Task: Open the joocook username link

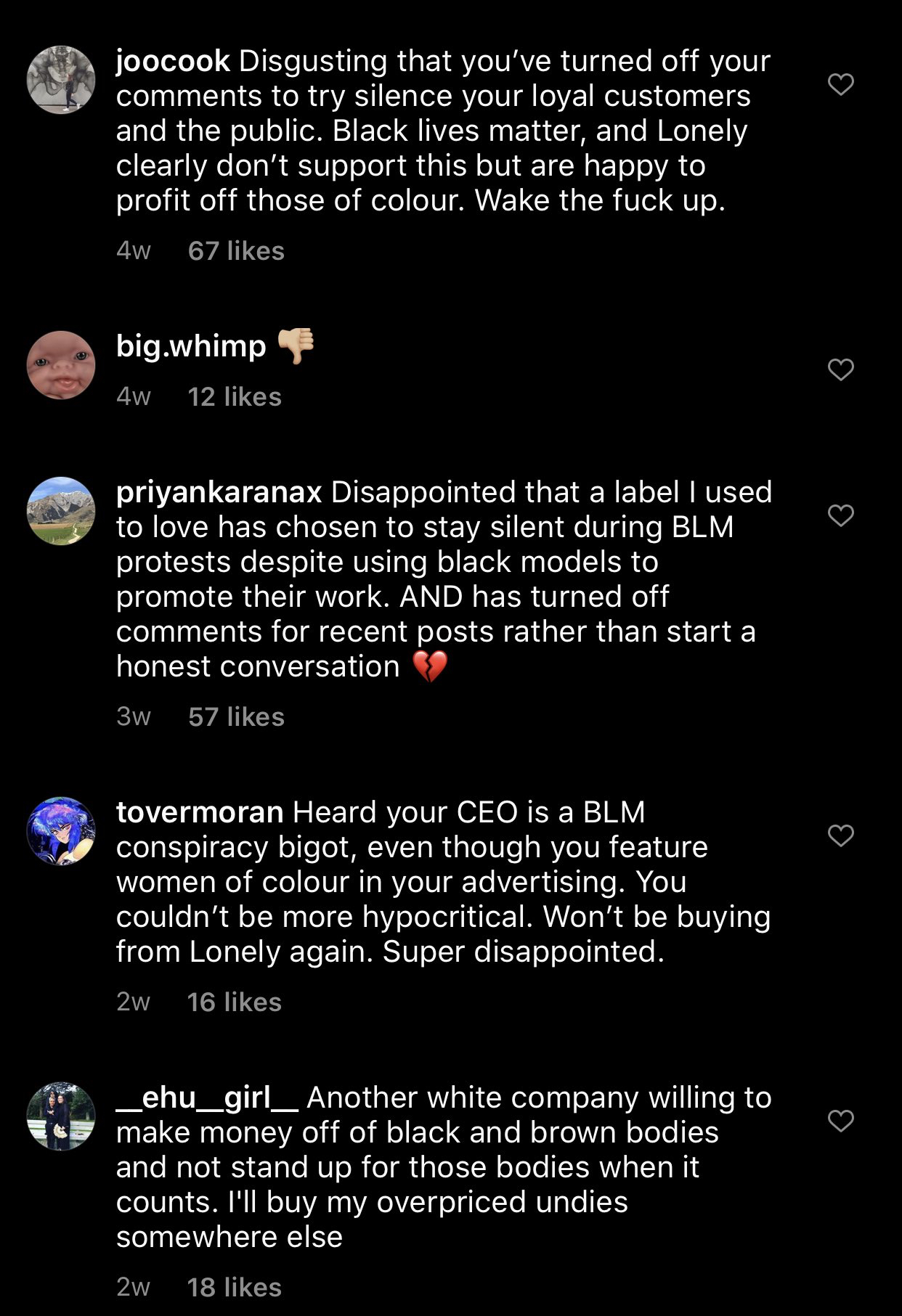Action: tap(173, 61)
